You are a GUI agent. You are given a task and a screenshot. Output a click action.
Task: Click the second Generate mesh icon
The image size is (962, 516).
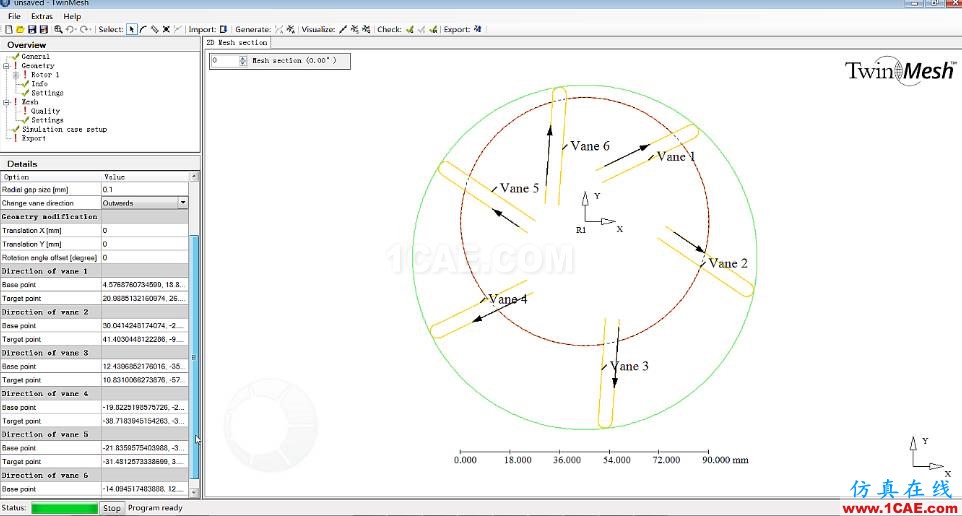[x=290, y=29]
